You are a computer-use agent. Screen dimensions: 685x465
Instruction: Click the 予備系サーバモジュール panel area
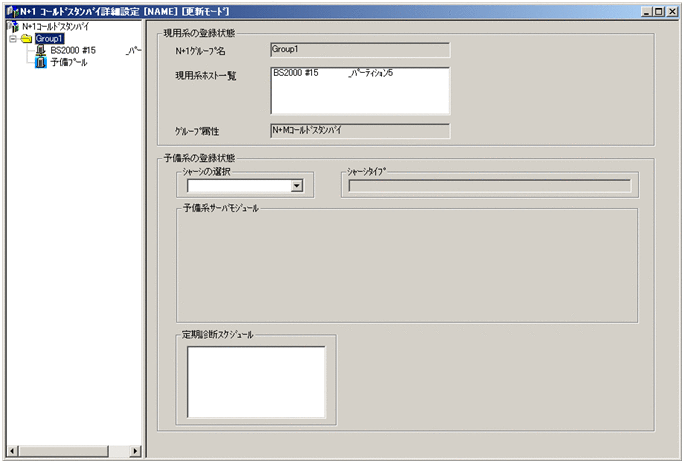pyautogui.click(x=407, y=267)
